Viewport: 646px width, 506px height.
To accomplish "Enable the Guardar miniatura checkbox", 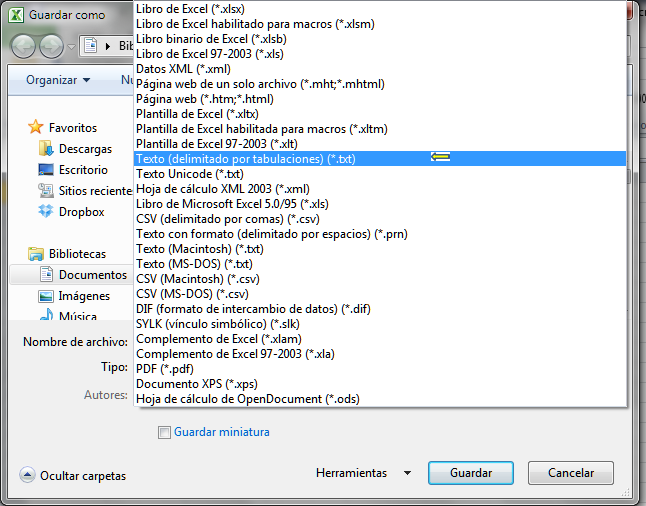I will pos(164,433).
